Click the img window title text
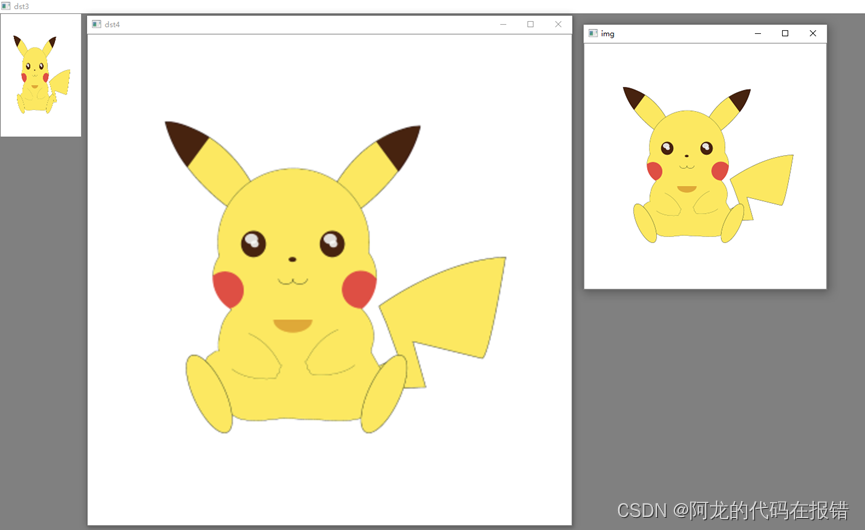The width and height of the screenshot is (865, 530). tap(607, 34)
